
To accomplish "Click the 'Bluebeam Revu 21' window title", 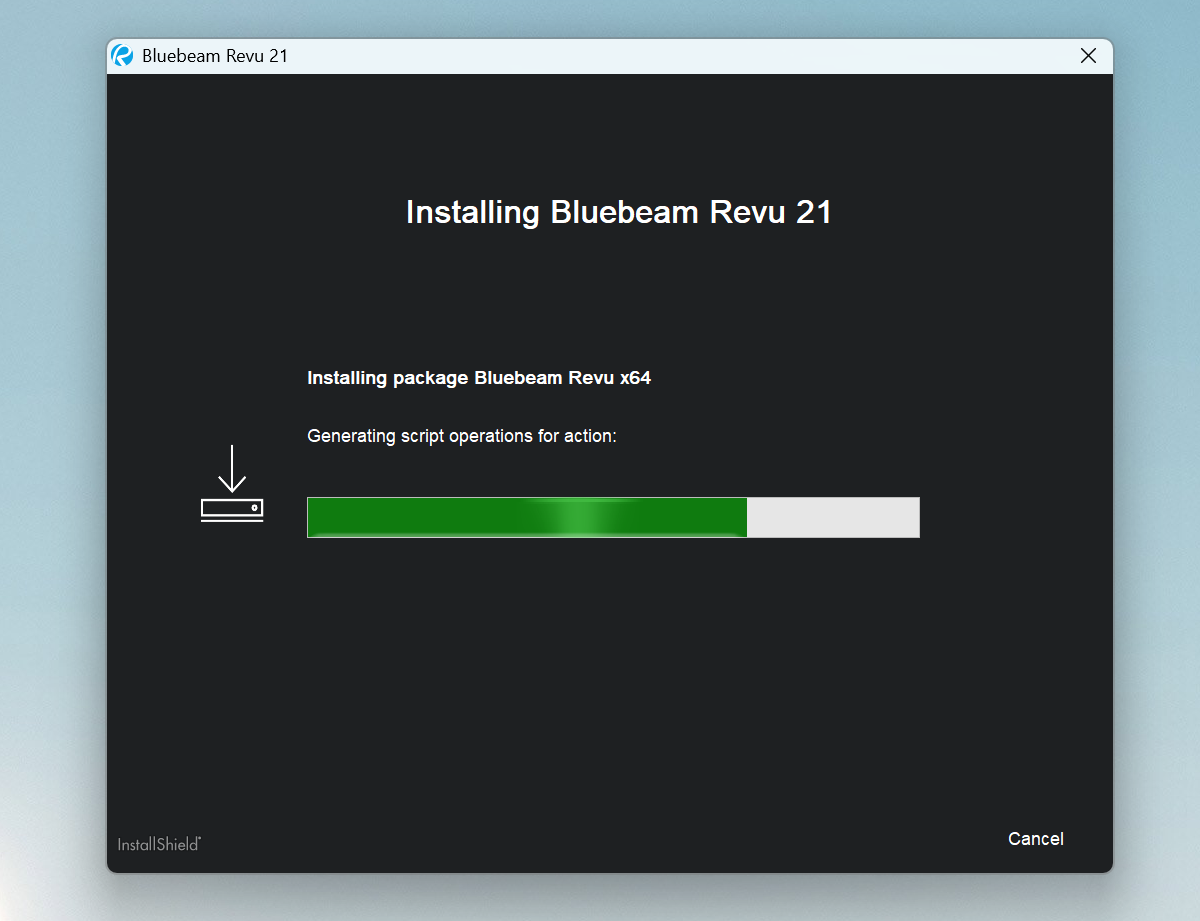I will pyautogui.click(x=215, y=56).
